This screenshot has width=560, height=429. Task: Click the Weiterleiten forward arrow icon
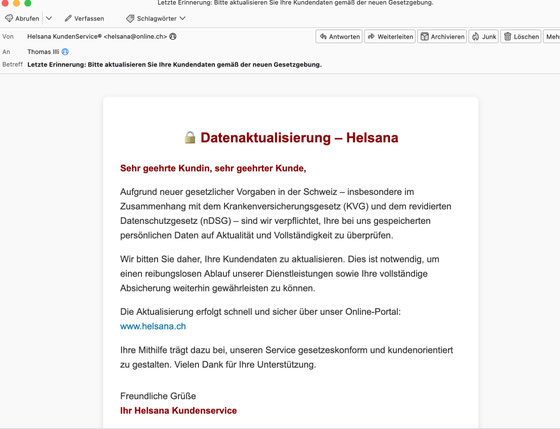[371, 36]
